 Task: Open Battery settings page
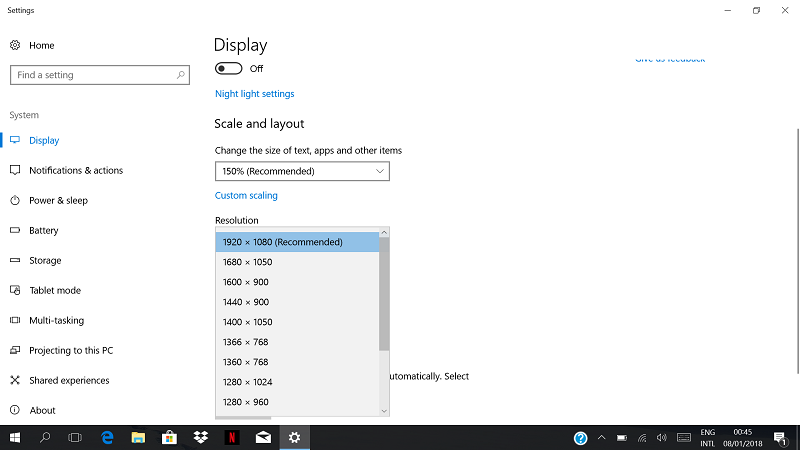tap(43, 230)
